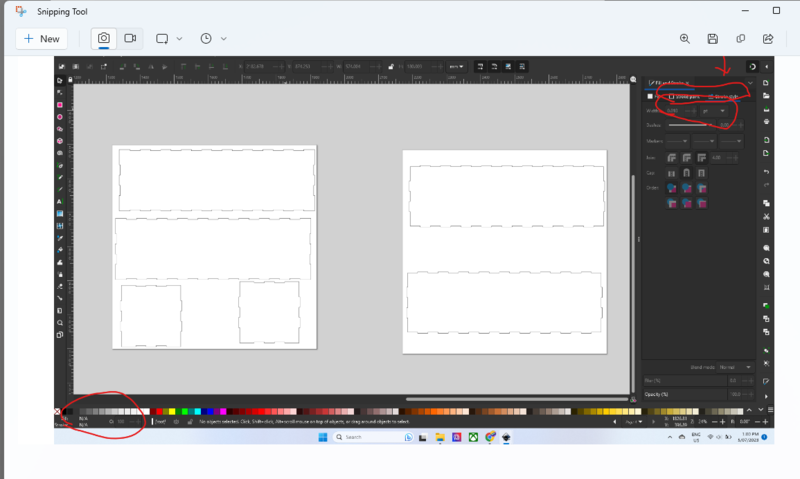Expand the dock panel chevron menu
This screenshot has height=479, width=800.
750,83
